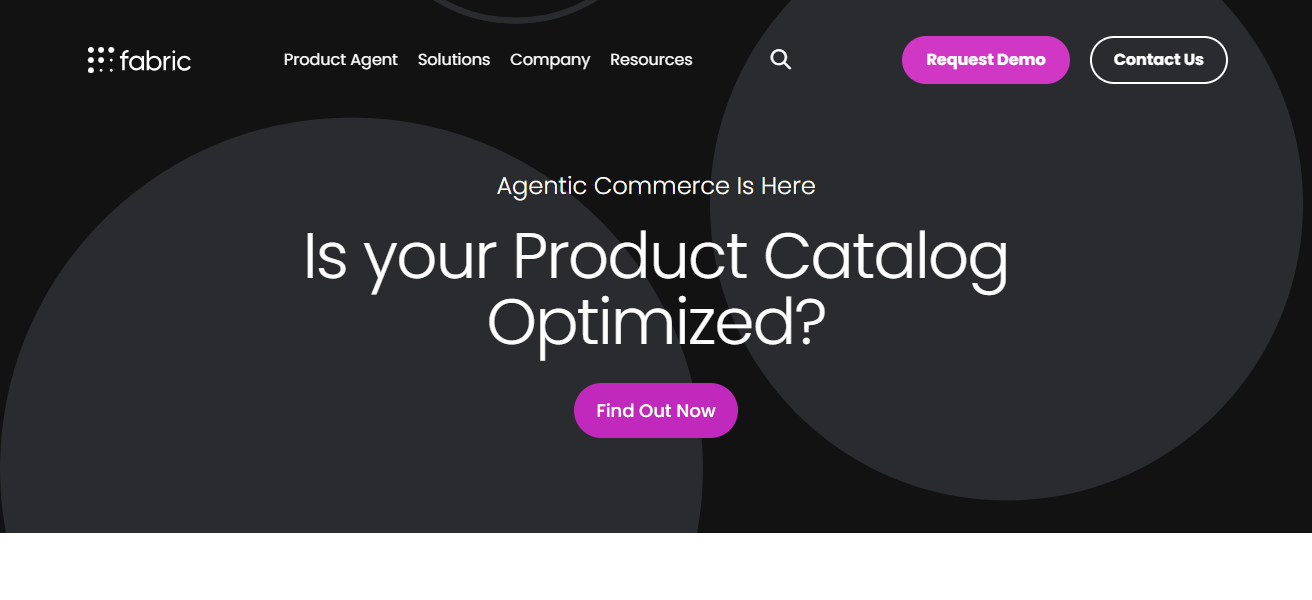Click the word 'Optimized?' in the headline

(x=656, y=322)
